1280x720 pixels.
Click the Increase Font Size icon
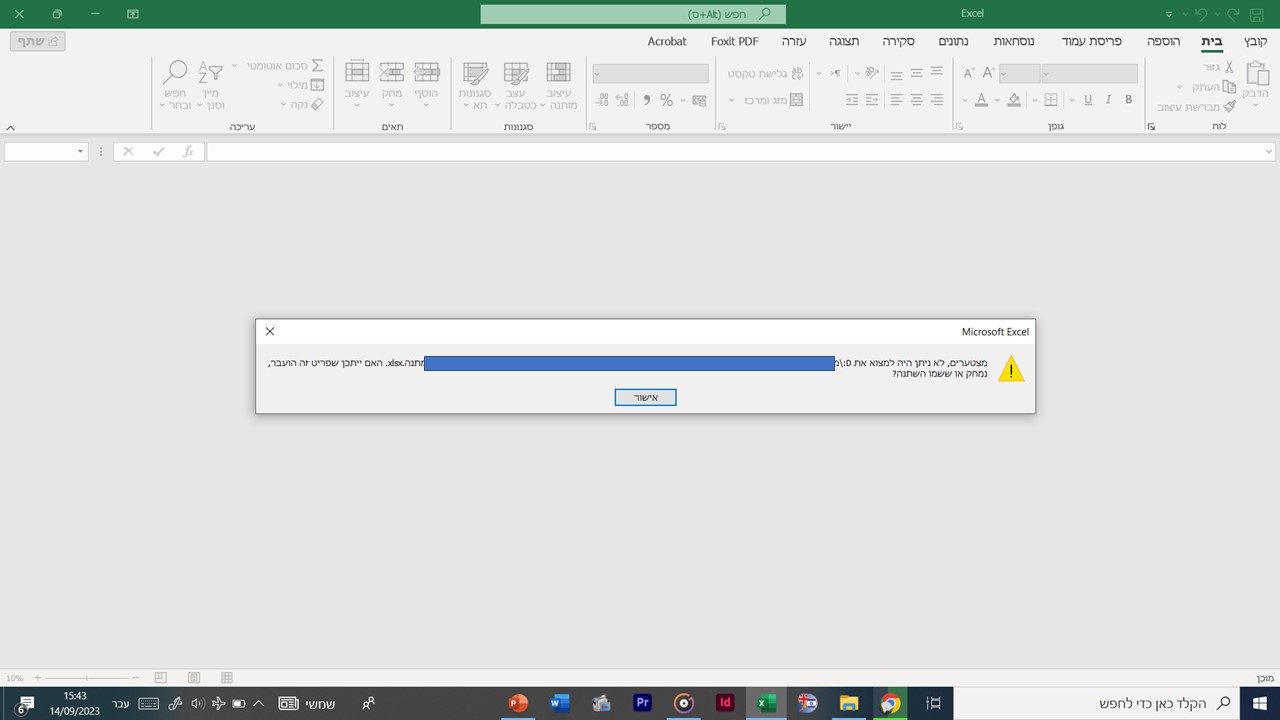(988, 73)
